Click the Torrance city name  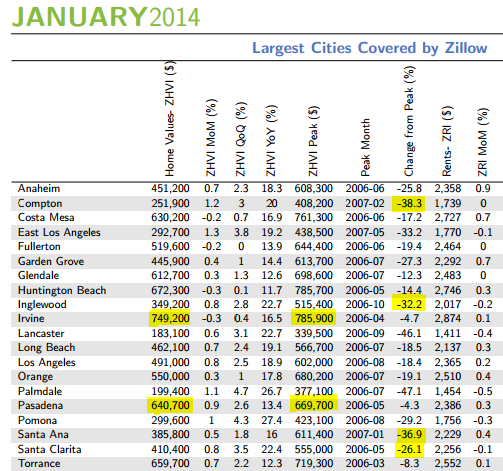[x=39, y=464]
